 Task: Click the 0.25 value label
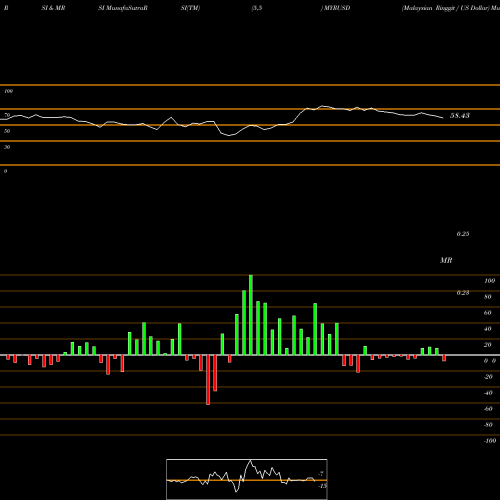tap(463, 234)
